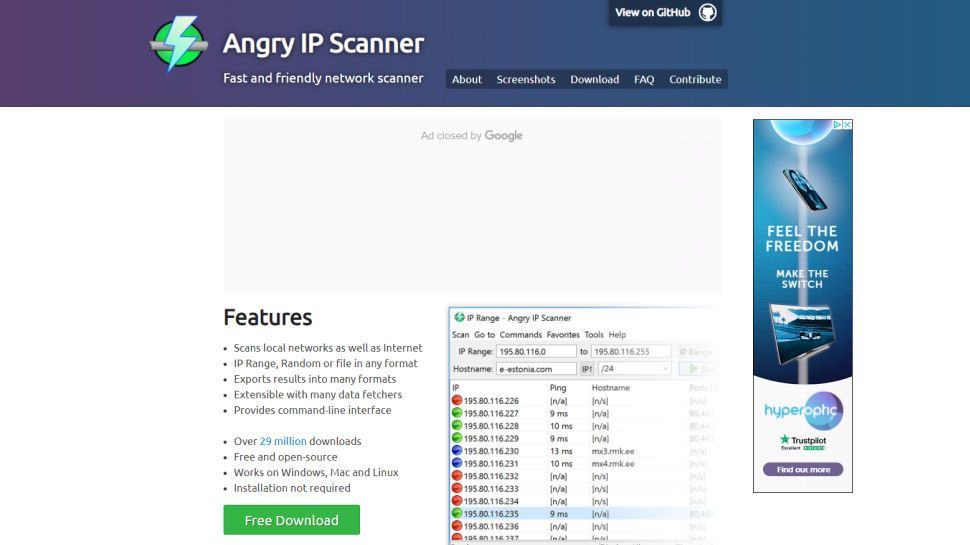Click Find out more in the ad
Screen dimensions: 970x545
tap(803, 470)
